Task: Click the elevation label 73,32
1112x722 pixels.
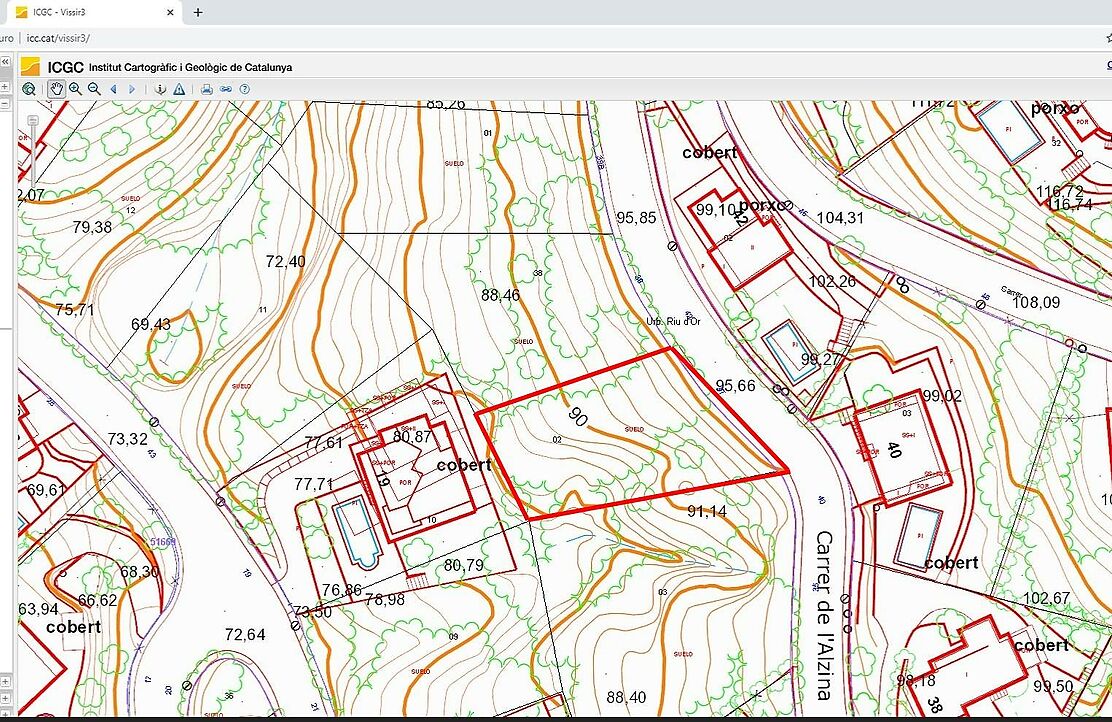Action: [x=128, y=439]
